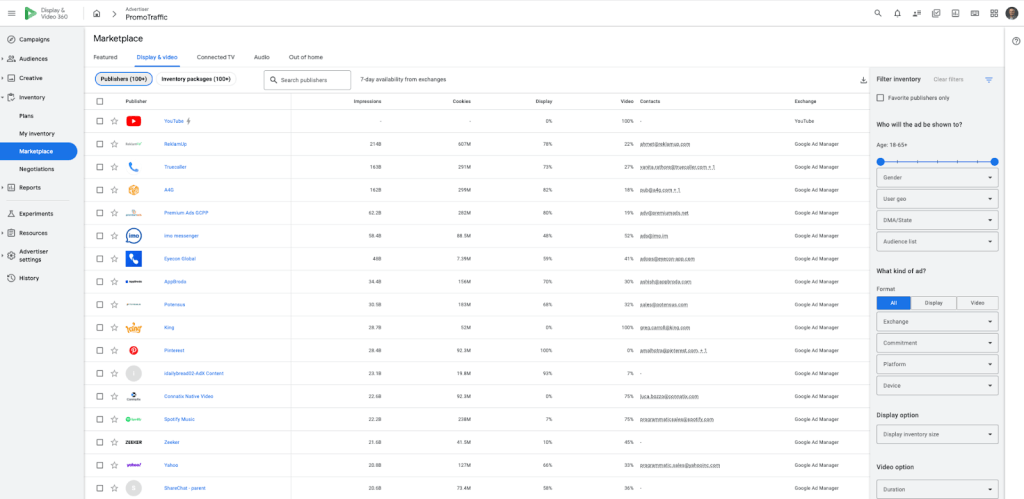The height and width of the screenshot is (499, 1024).
Task: Choose Display format button
Action: tap(934, 303)
